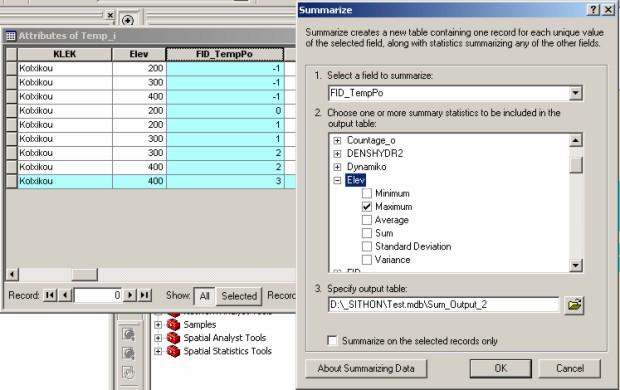Screen dimensions: 620x390
Task: Click the FID_TempPo cell with value 3
Action: click(x=225, y=181)
